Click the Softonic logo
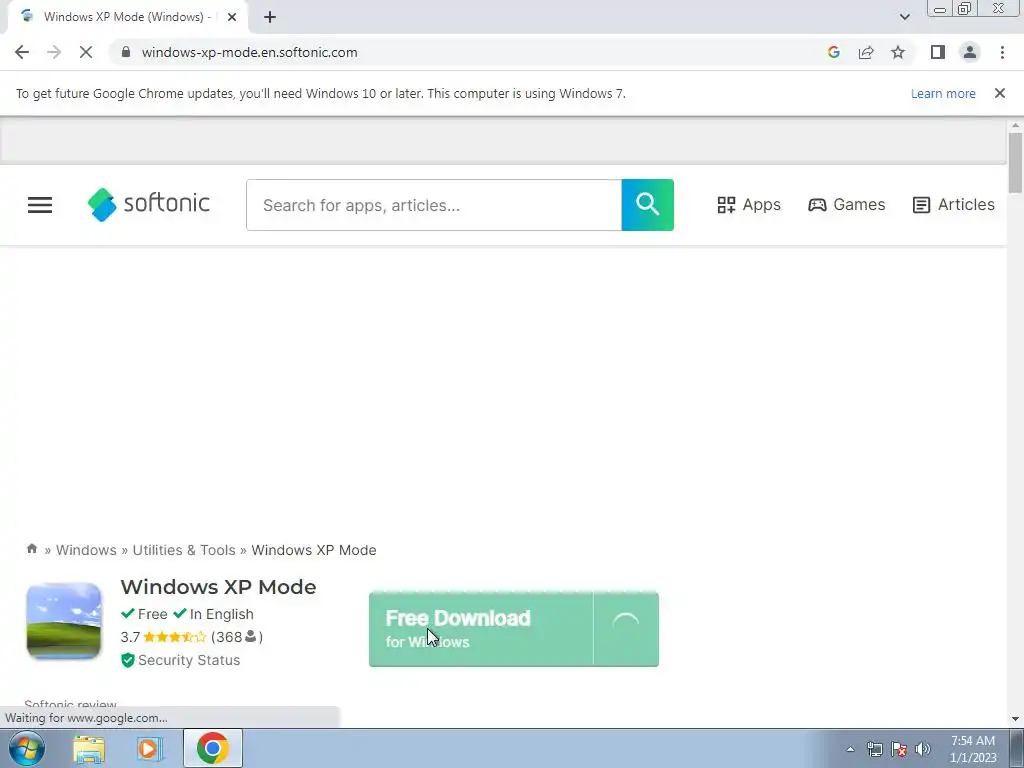 point(149,204)
